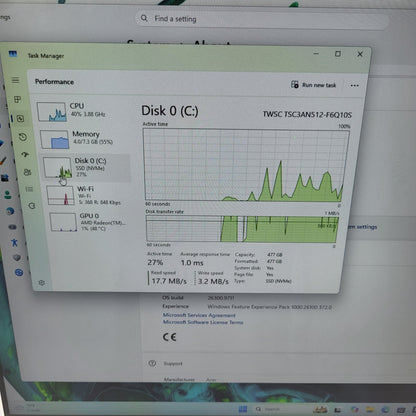Click the 3.2 MB/s write speed value

(213, 281)
